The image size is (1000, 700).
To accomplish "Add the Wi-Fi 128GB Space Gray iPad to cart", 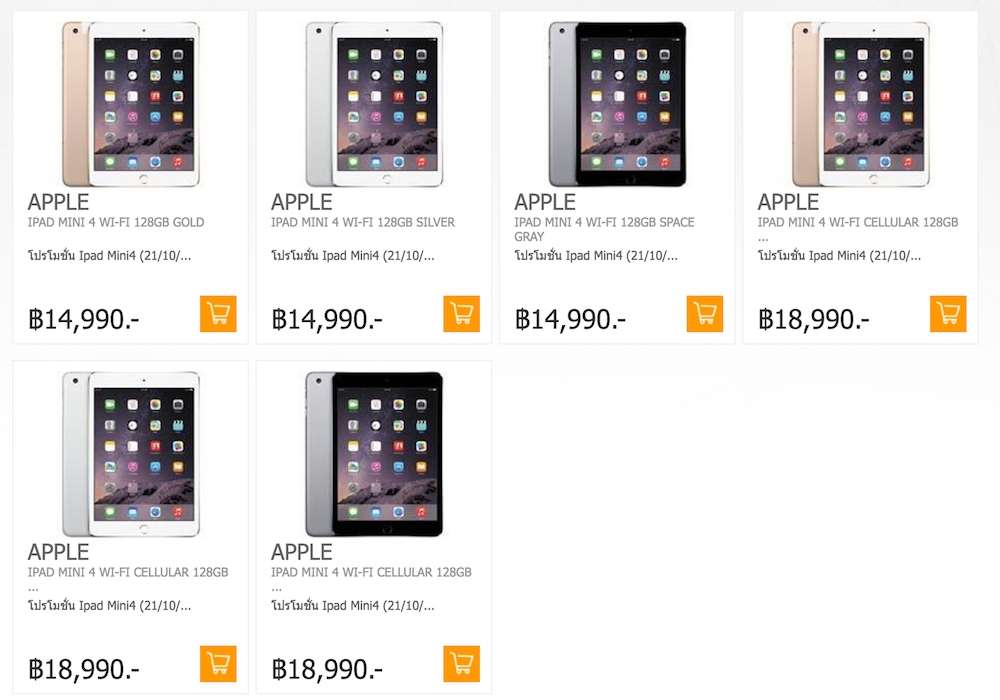I will click(705, 314).
